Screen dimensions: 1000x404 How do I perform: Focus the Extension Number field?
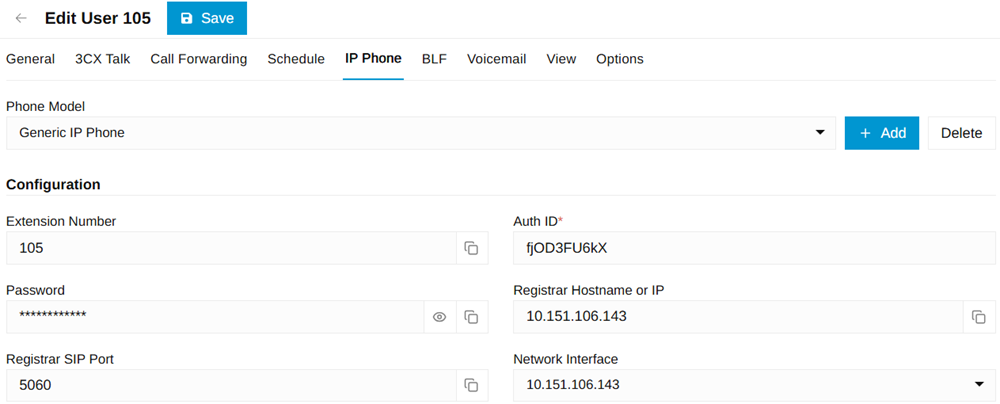(231, 248)
